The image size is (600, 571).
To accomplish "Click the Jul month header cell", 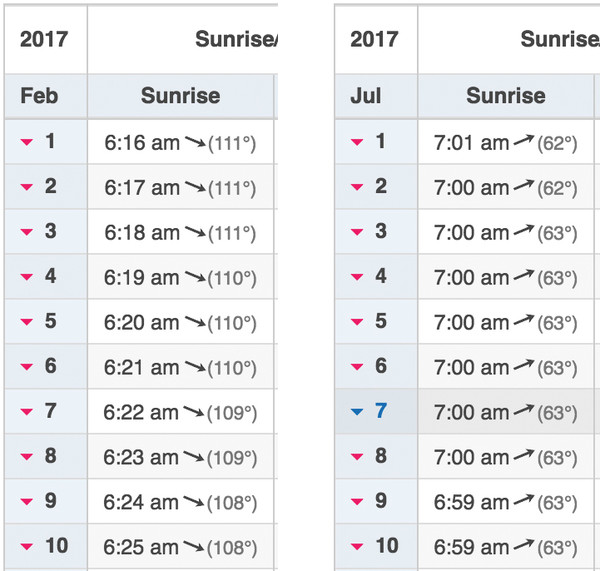I will pos(367,96).
